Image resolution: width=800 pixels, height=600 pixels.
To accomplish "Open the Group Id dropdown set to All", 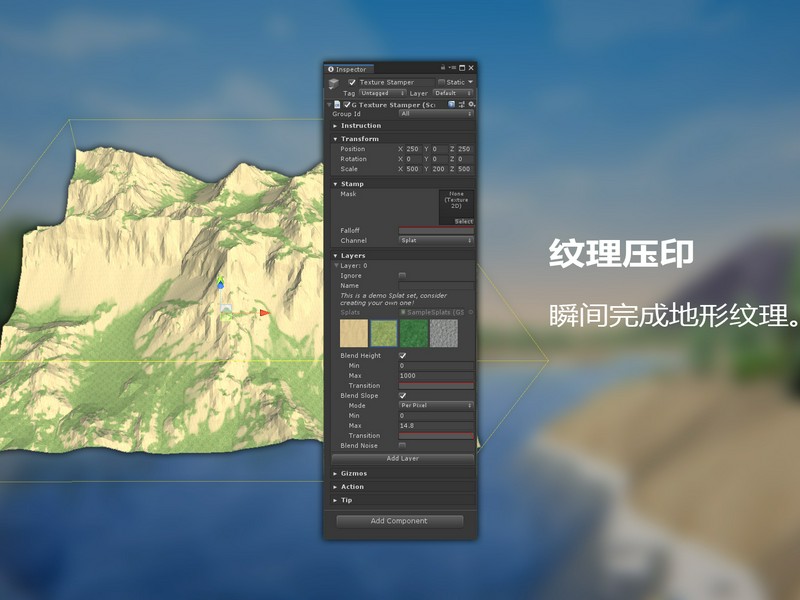I will pos(436,114).
